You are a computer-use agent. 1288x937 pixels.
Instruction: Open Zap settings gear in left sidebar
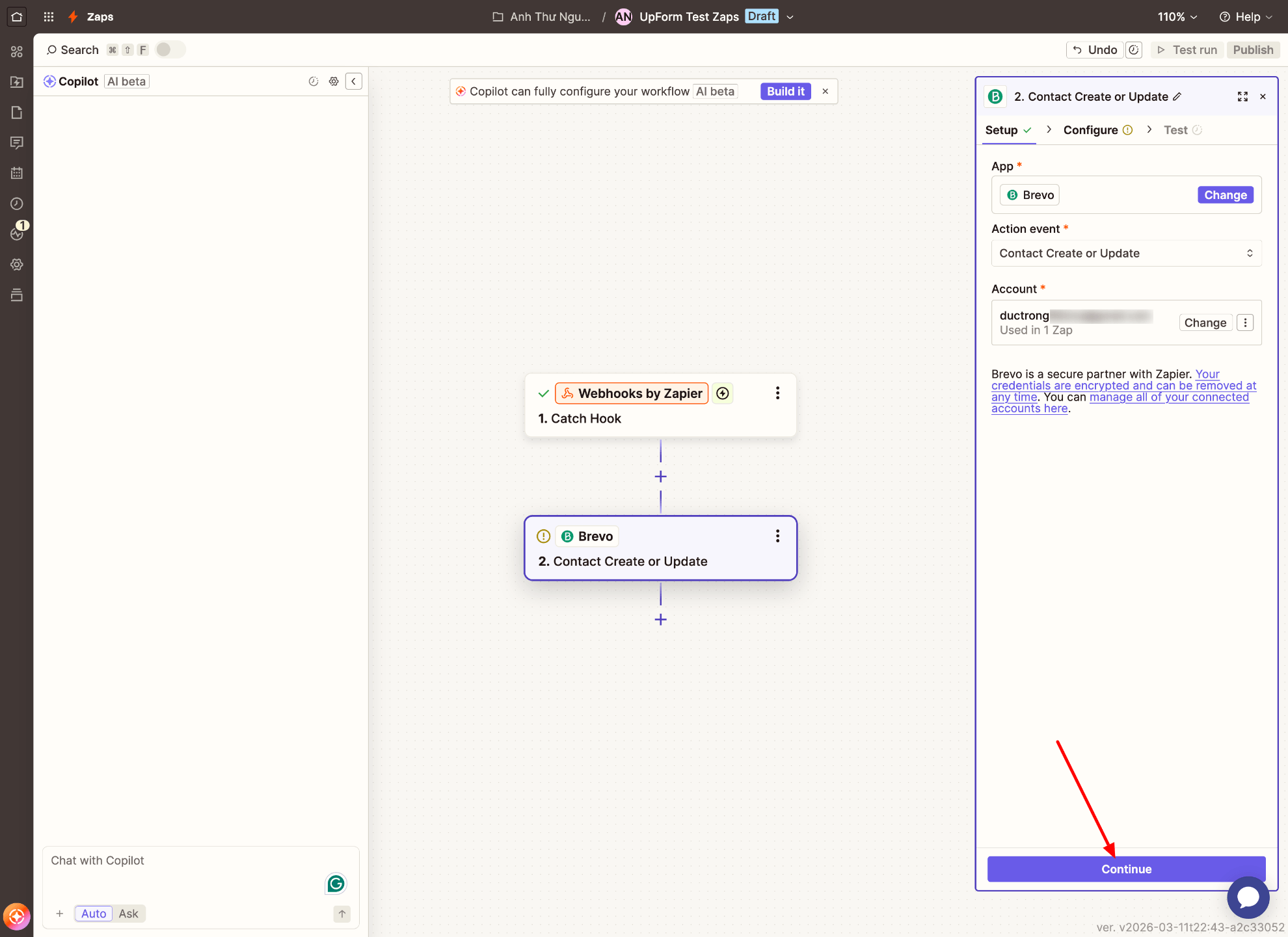17,265
